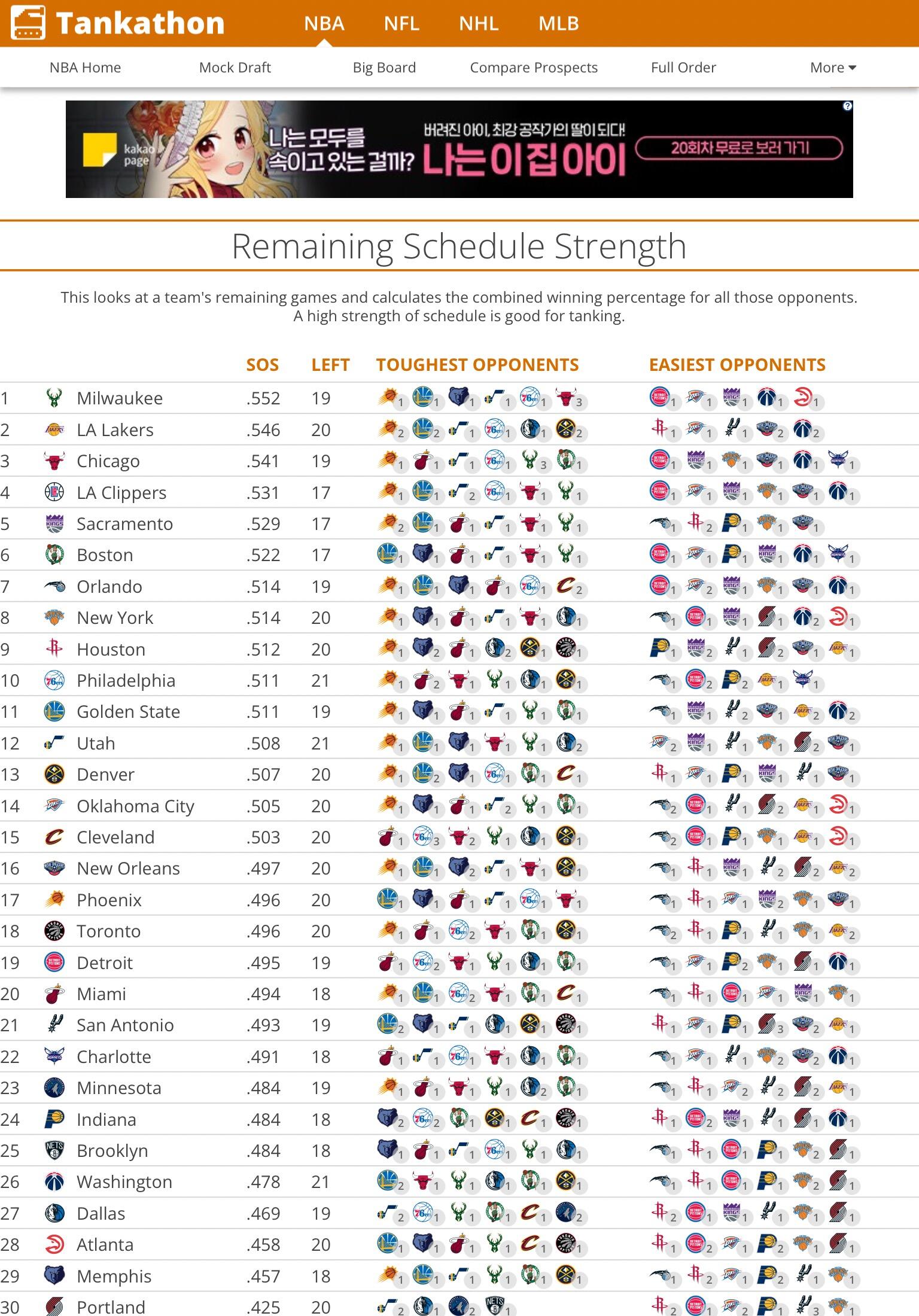Open Compare Prospects page

[534, 68]
